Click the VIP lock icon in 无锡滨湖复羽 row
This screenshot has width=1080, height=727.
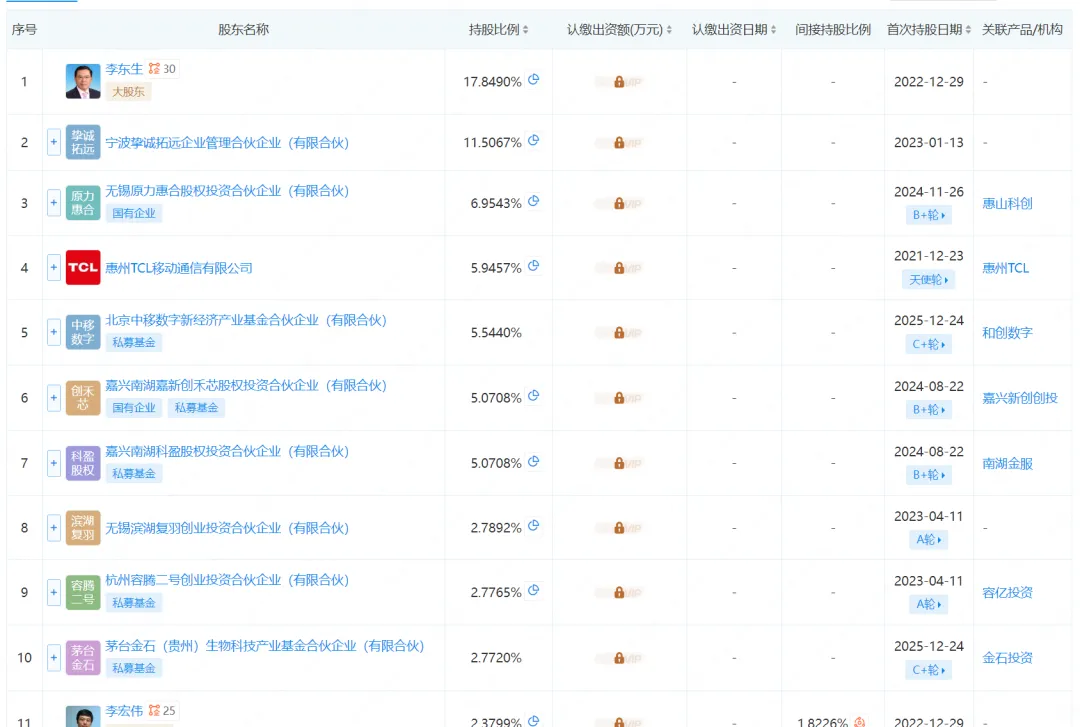tap(619, 528)
